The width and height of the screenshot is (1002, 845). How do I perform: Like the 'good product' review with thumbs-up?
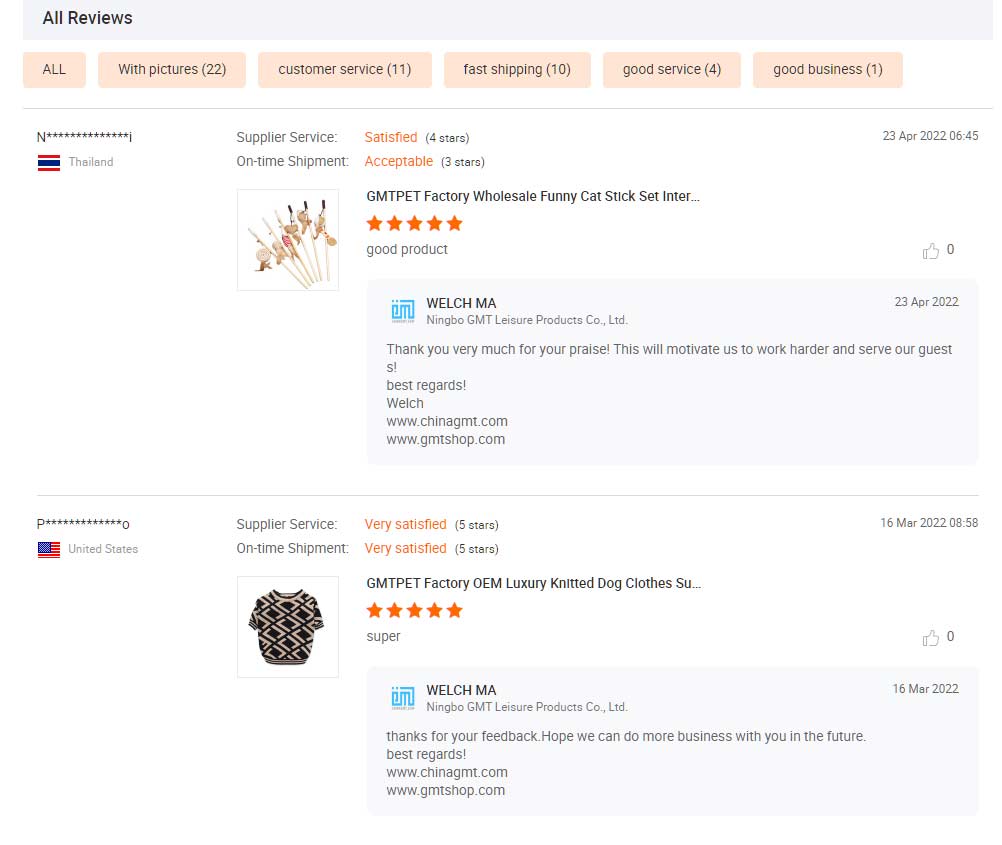click(x=931, y=251)
